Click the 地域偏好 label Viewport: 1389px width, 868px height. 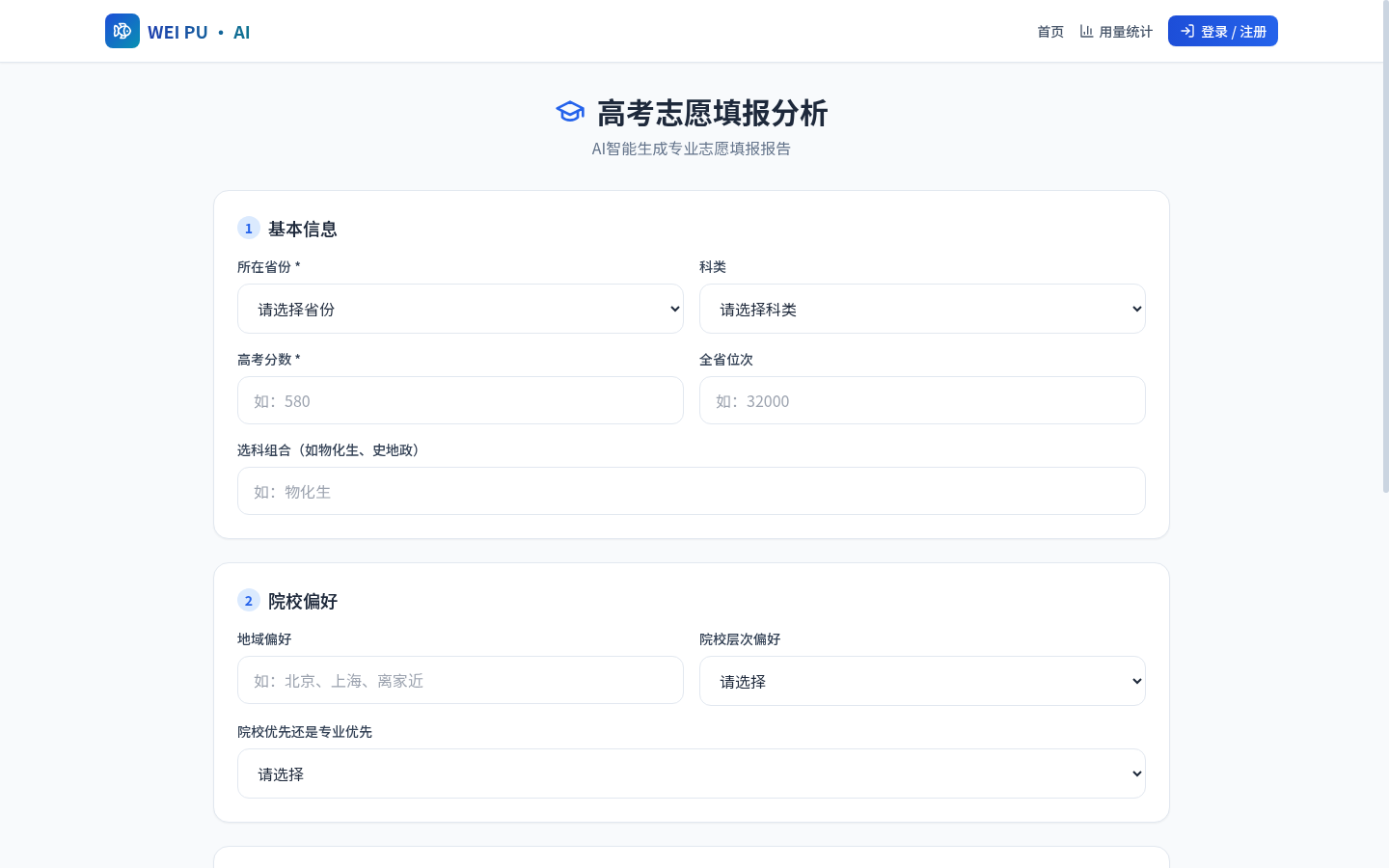pyautogui.click(x=264, y=639)
